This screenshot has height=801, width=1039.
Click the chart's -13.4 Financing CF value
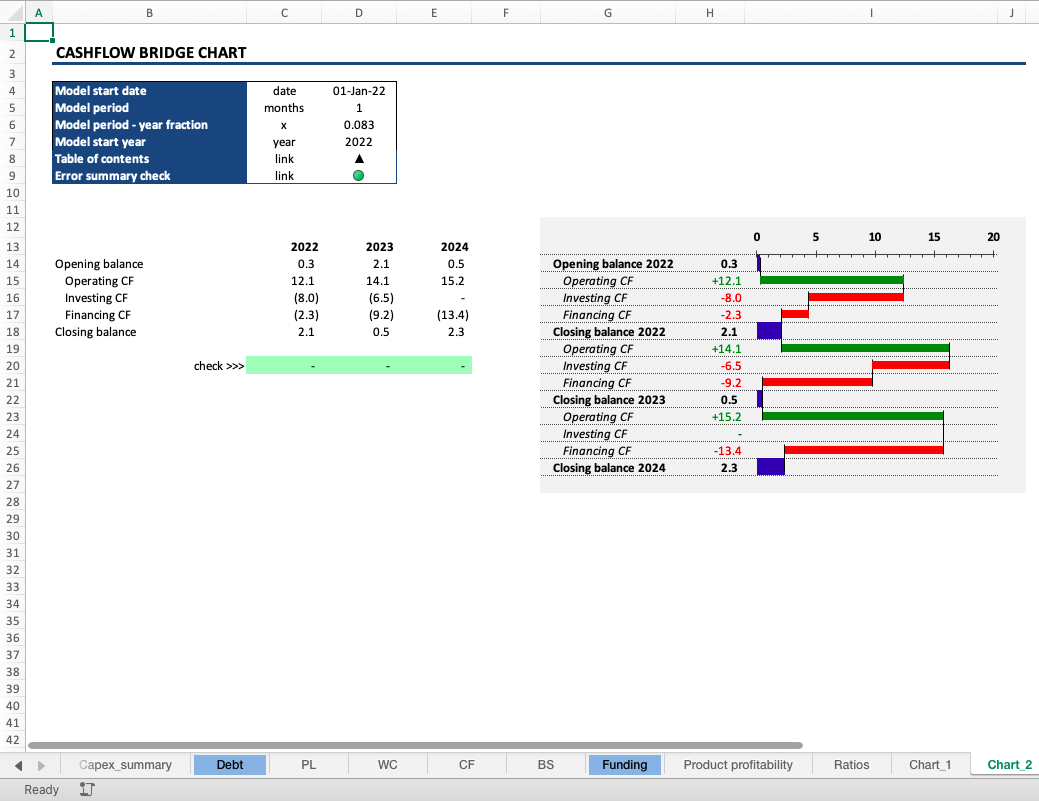[727, 451]
